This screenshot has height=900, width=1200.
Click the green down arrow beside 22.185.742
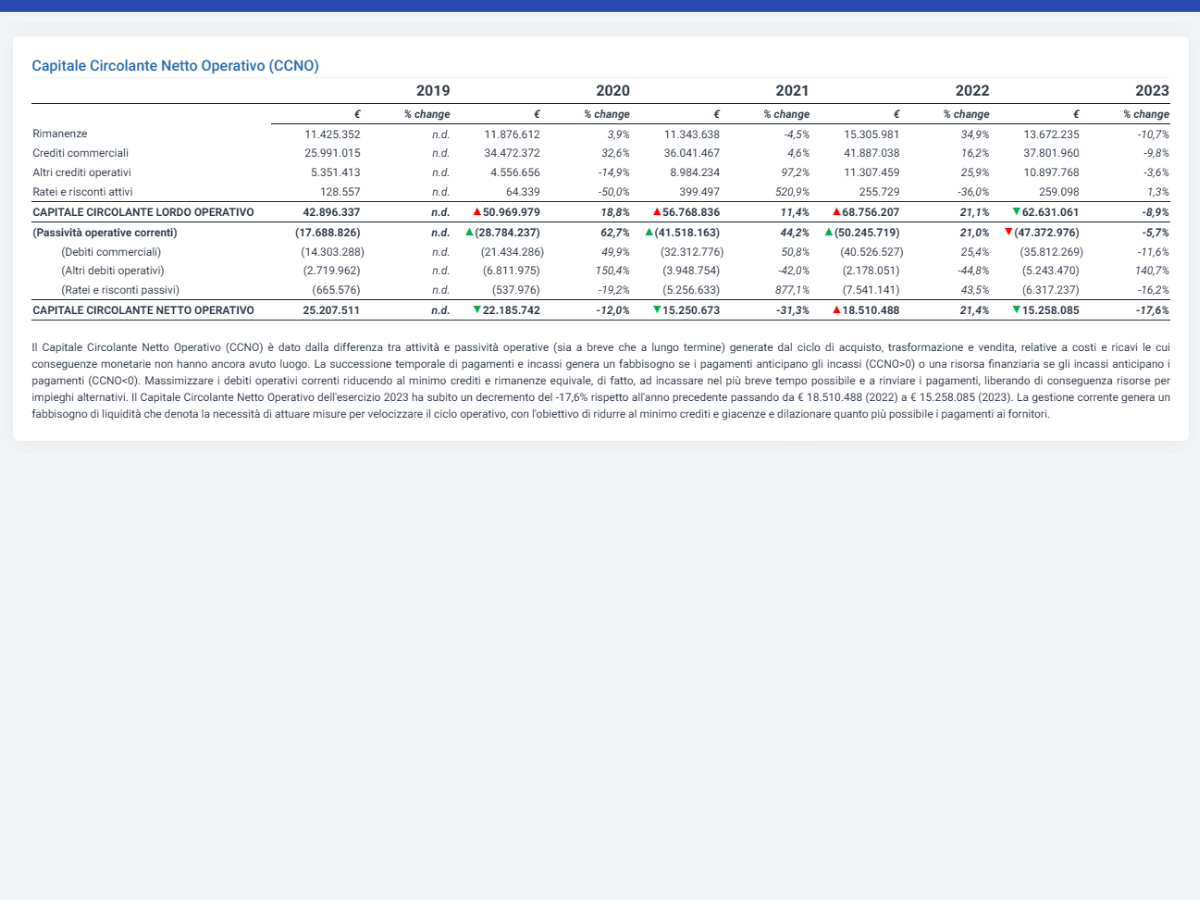click(477, 310)
